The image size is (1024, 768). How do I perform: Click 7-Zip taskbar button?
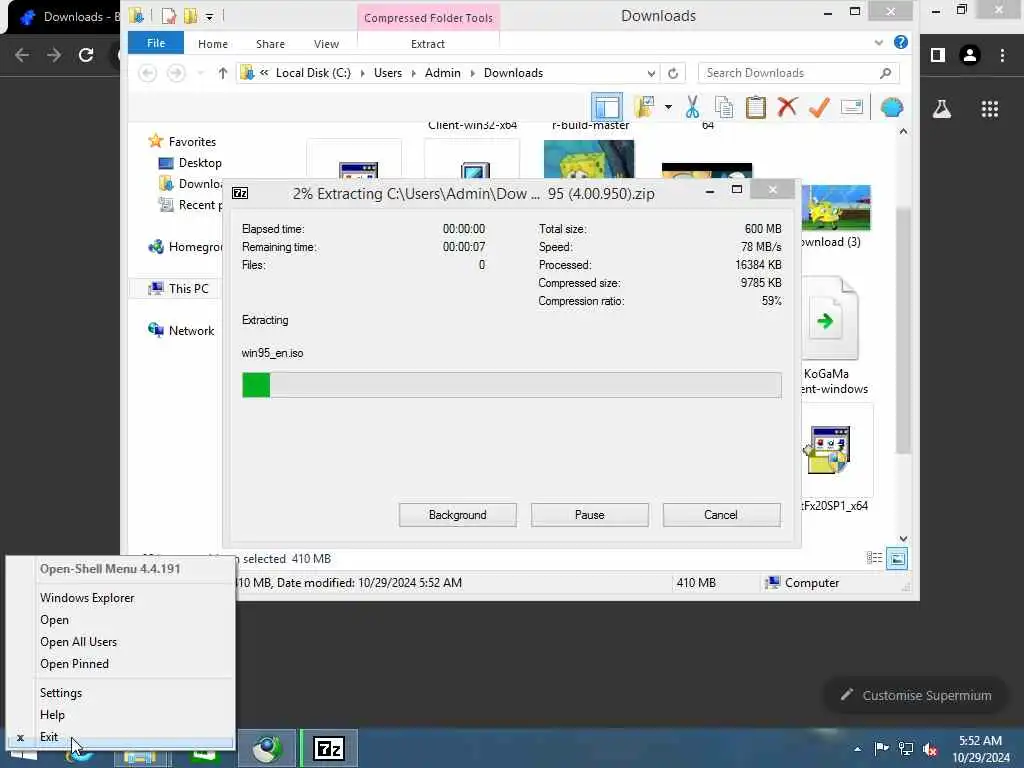point(328,748)
